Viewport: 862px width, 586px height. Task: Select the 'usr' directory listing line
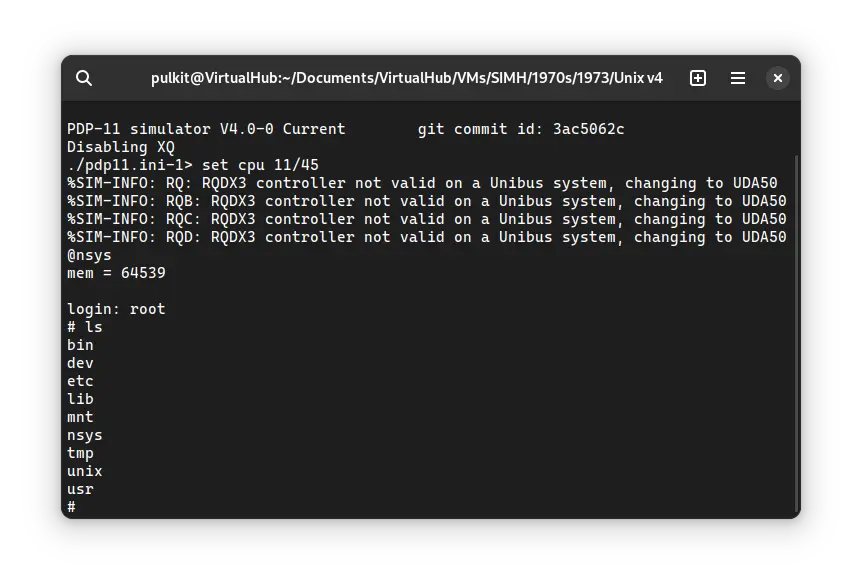tap(80, 489)
